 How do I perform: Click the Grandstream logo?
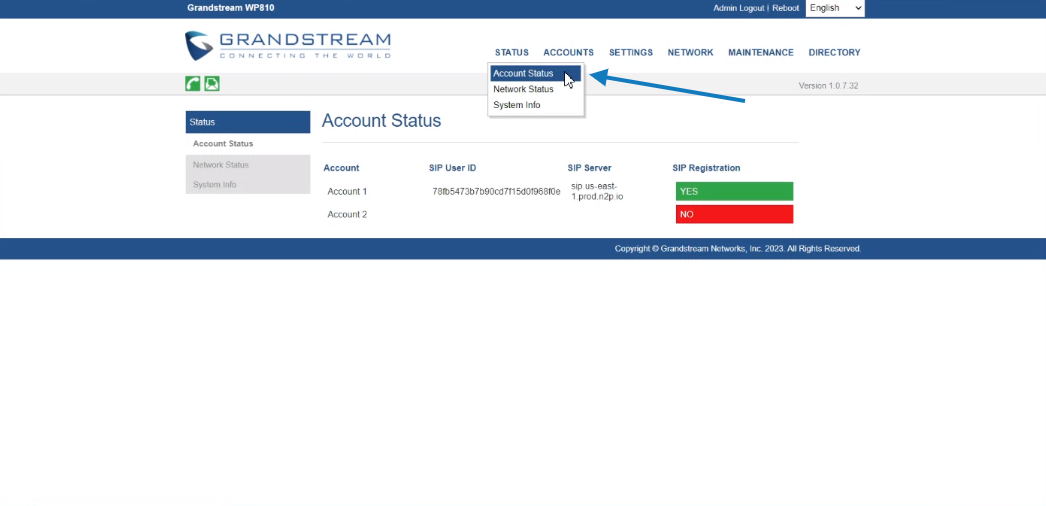click(288, 45)
